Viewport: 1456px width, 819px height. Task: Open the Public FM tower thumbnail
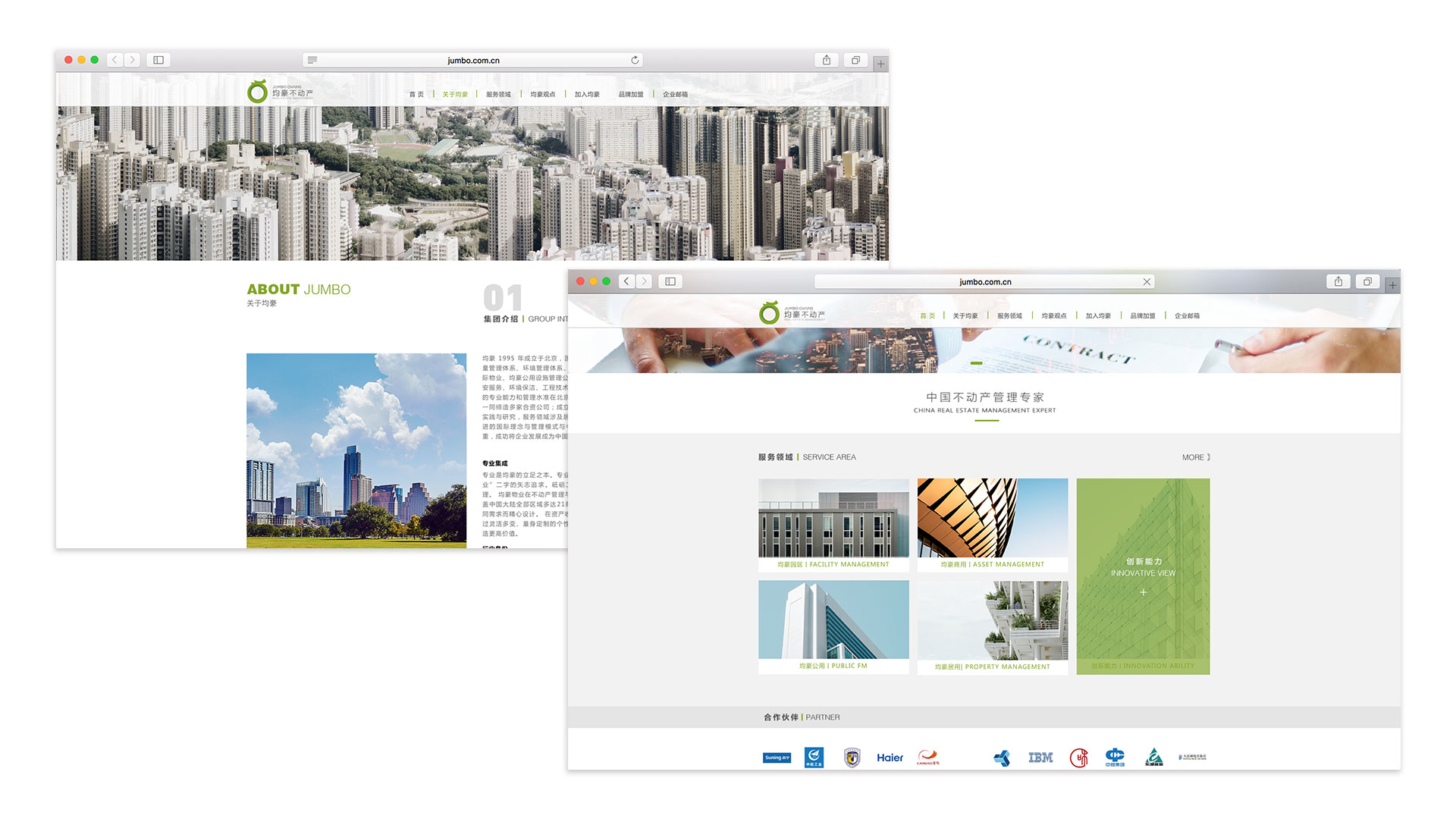click(833, 620)
